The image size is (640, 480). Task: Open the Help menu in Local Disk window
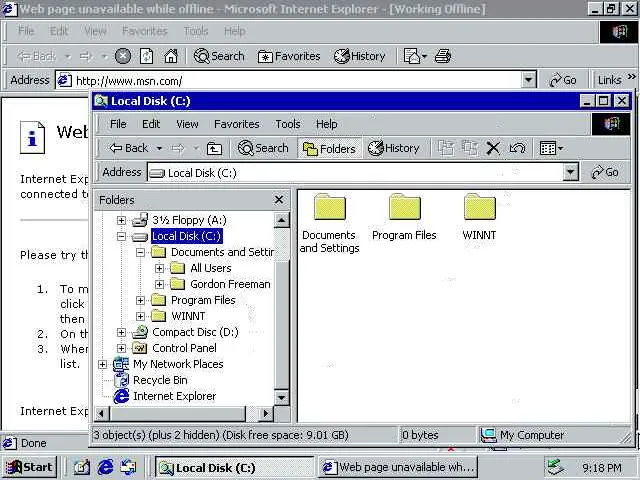pos(327,124)
